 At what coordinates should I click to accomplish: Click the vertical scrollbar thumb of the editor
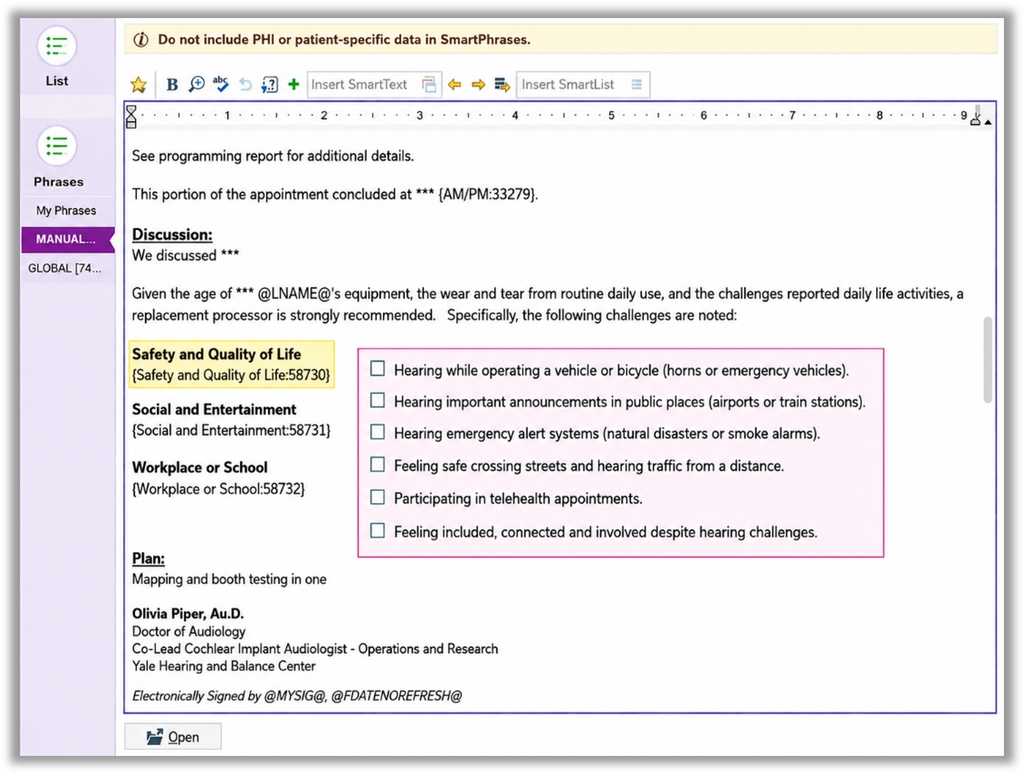[987, 360]
